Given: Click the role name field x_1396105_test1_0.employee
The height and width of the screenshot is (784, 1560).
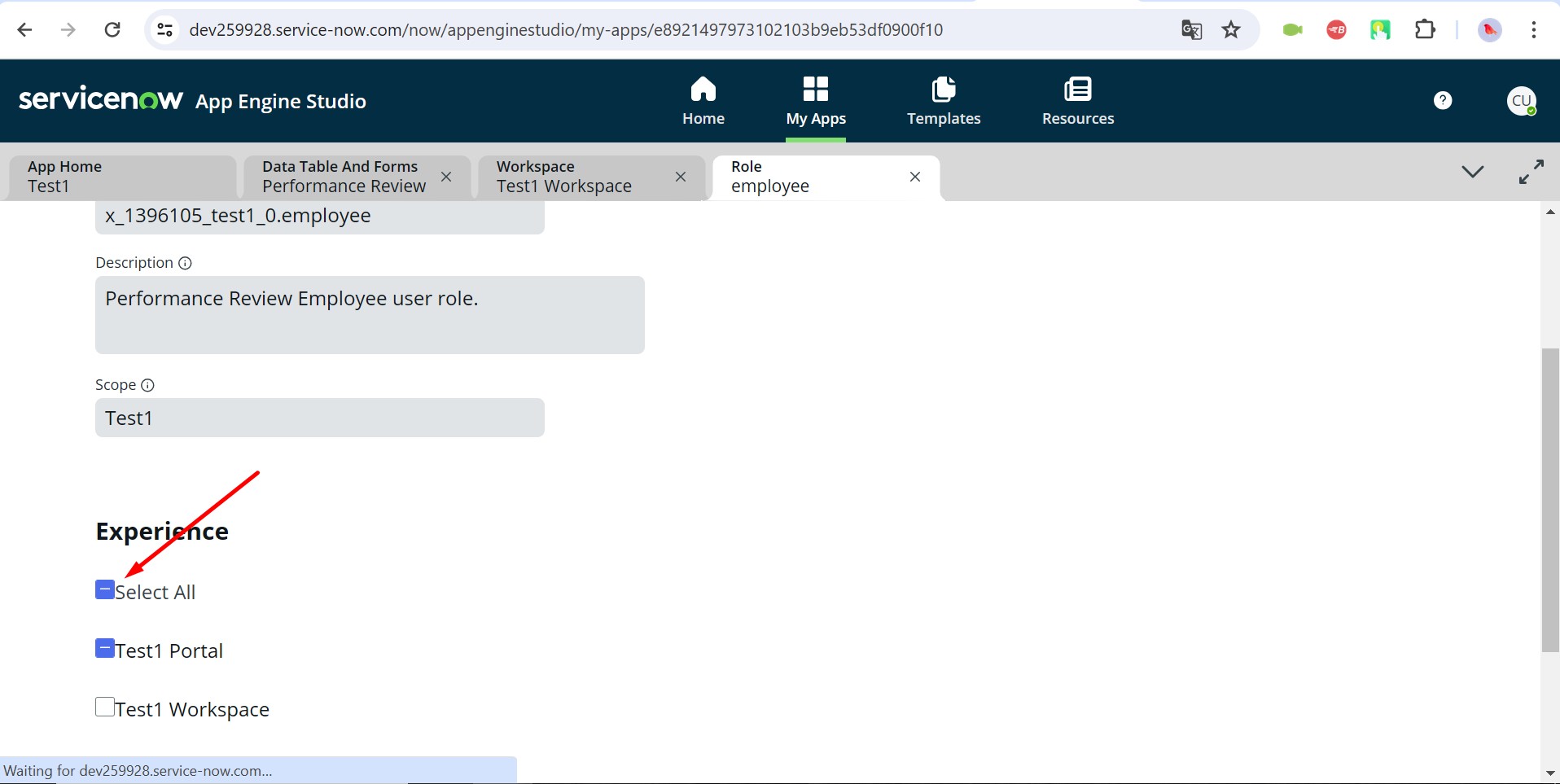Looking at the screenshot, I should pos(320,216).
